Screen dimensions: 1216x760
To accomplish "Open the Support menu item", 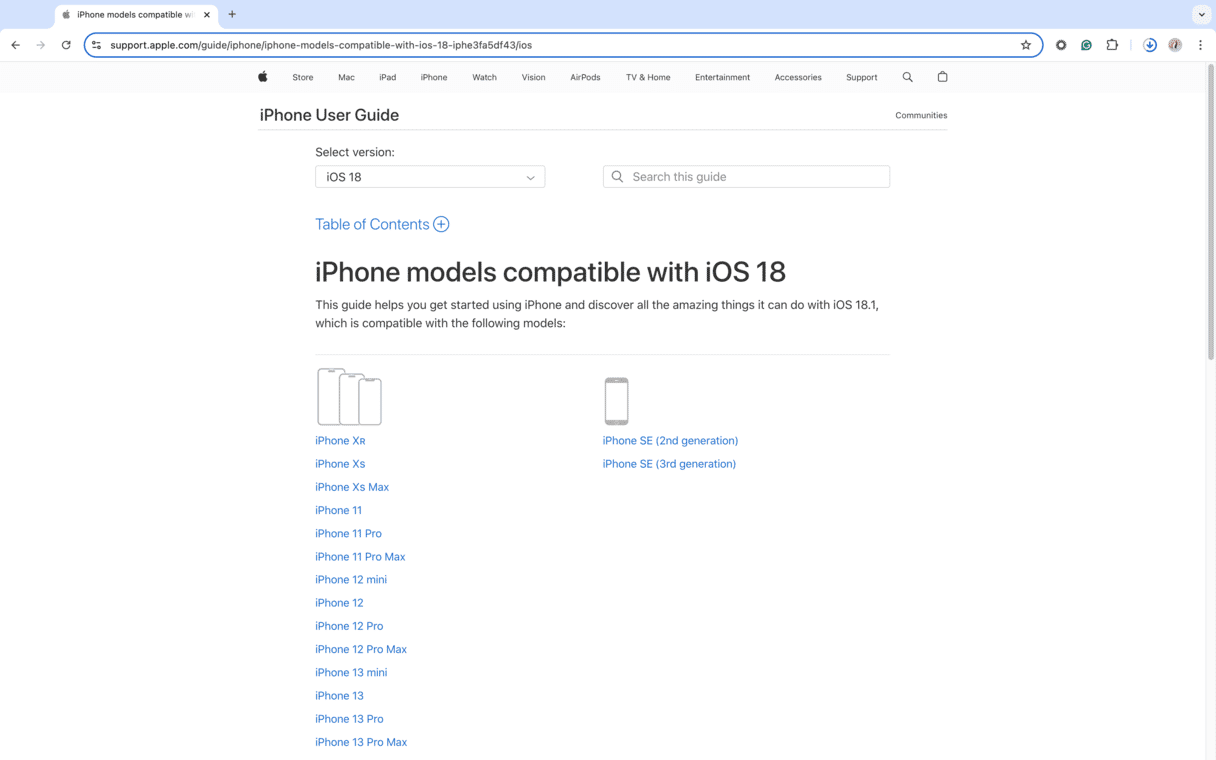I will pos(861,77).
